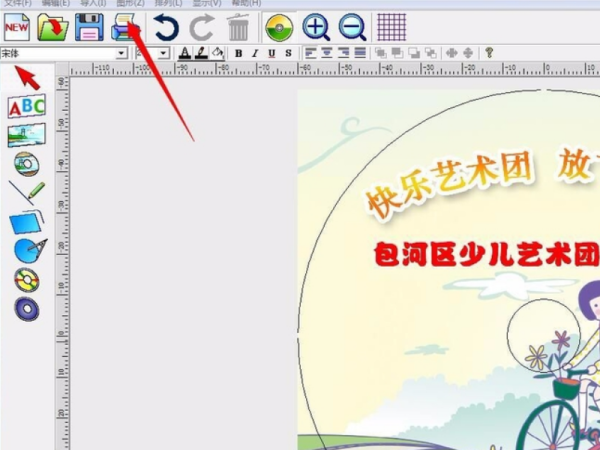
Task: Select the disc photo tool in sidebar
Action: 27,164
